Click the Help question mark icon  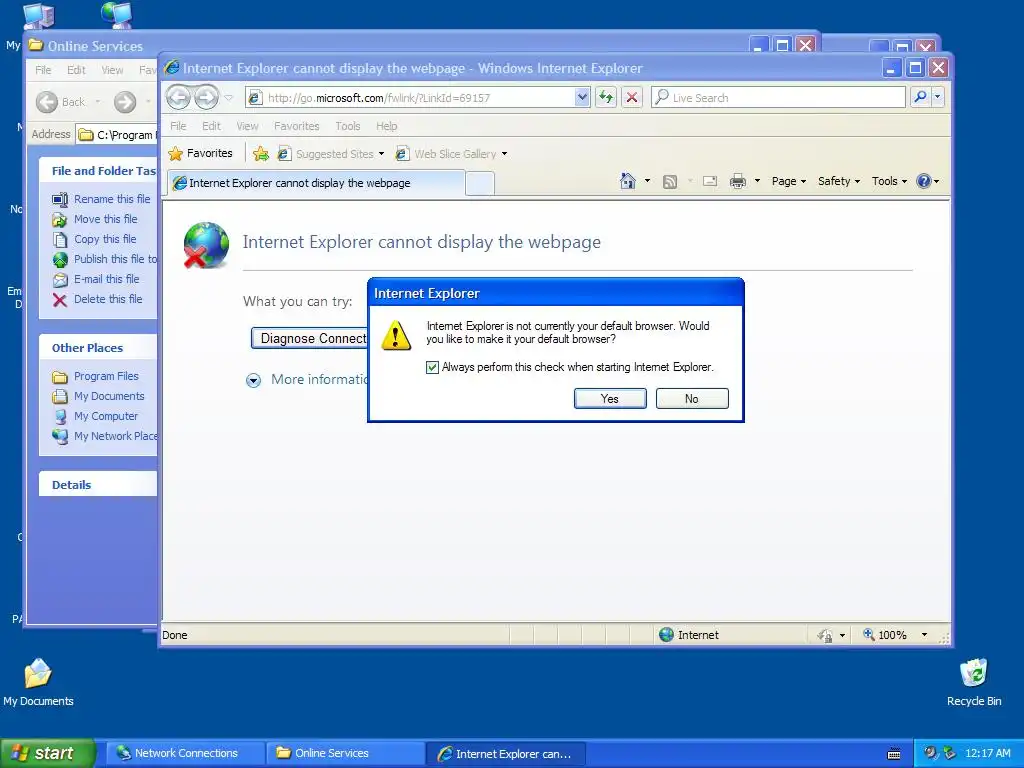pos(924,181)
